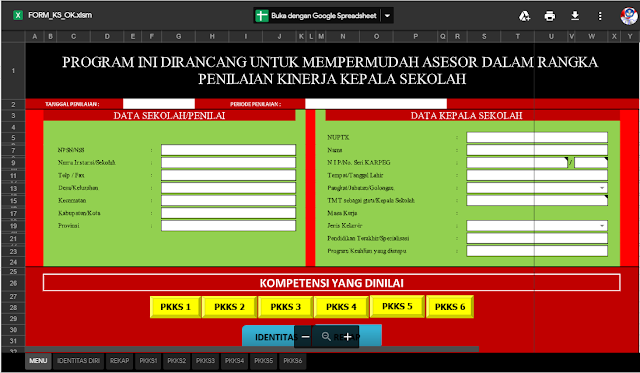Click the Program Keahlian yang diampu field
Screen dimensions: 640x373
(537, 251)
